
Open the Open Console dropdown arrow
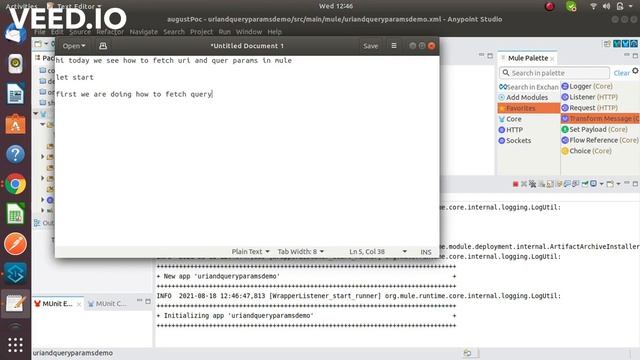618,184
